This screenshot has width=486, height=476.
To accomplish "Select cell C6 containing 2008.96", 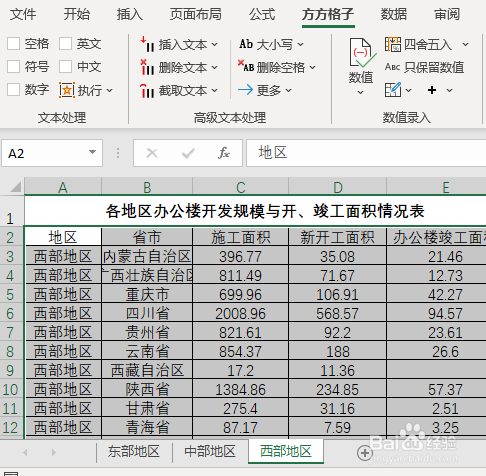I will tap(240, 313).
